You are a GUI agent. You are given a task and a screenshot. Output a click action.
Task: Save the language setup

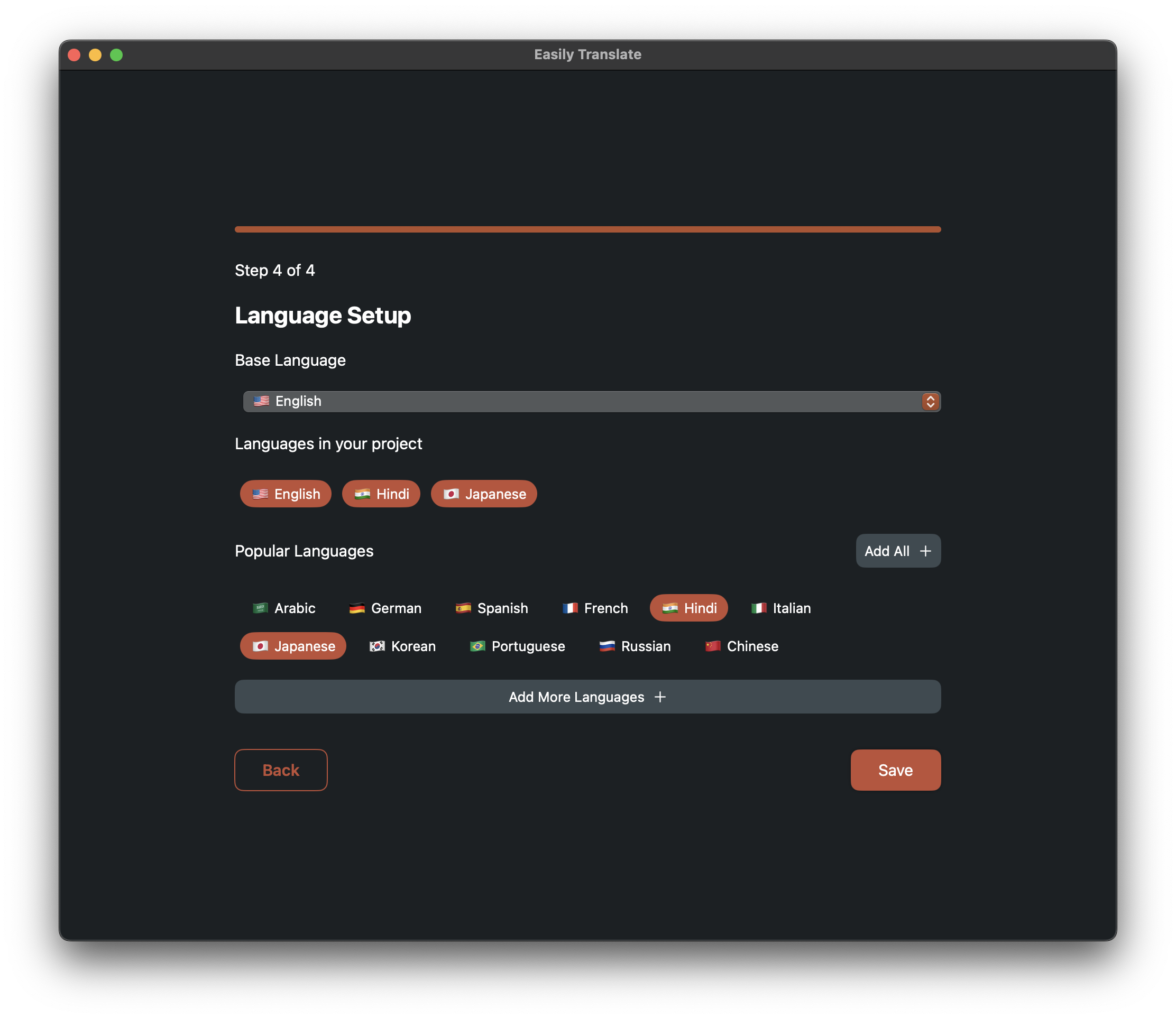point(896,770)
